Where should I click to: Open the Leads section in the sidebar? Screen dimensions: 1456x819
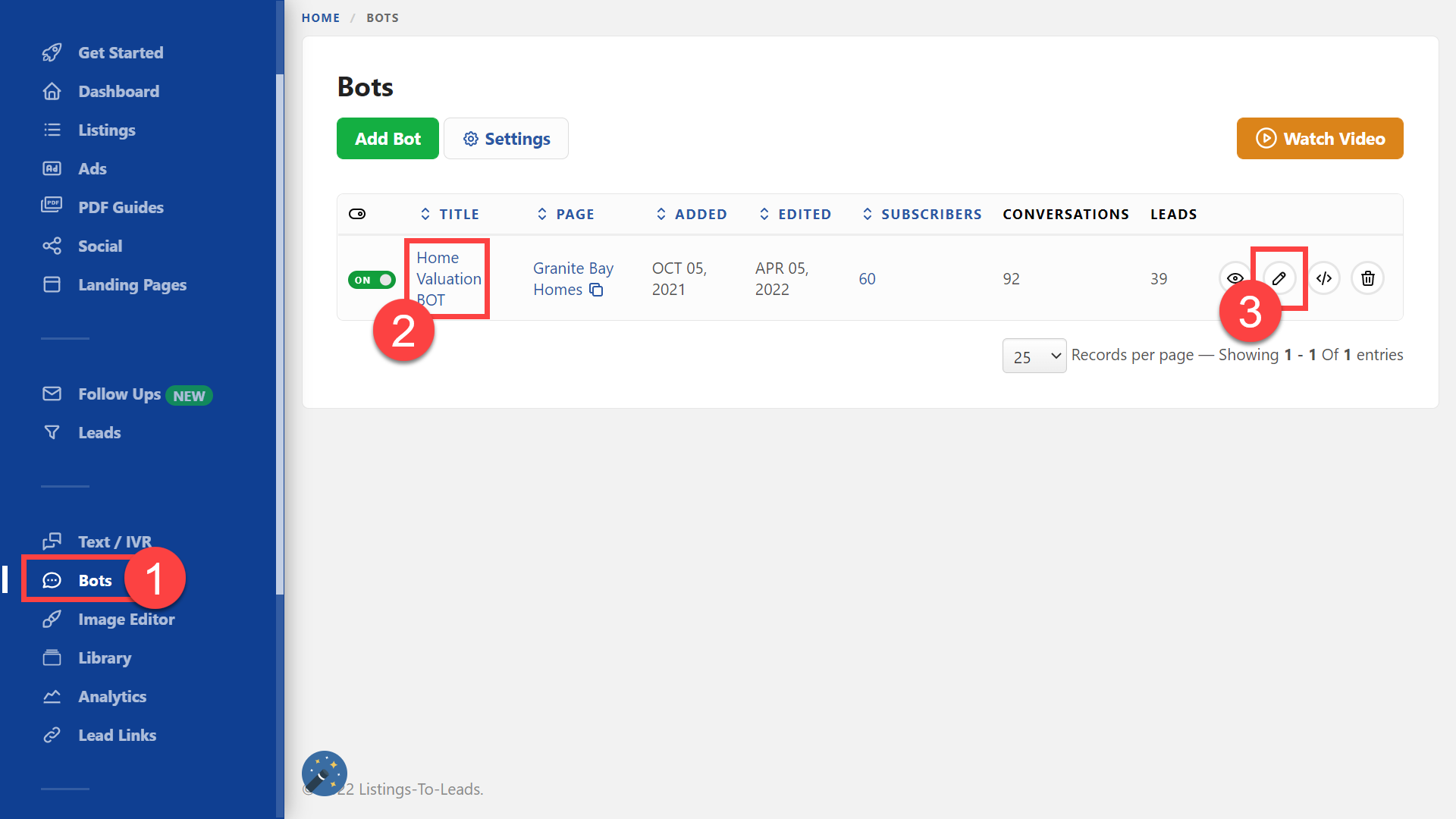pyautogui.click(x=99, y=432)
